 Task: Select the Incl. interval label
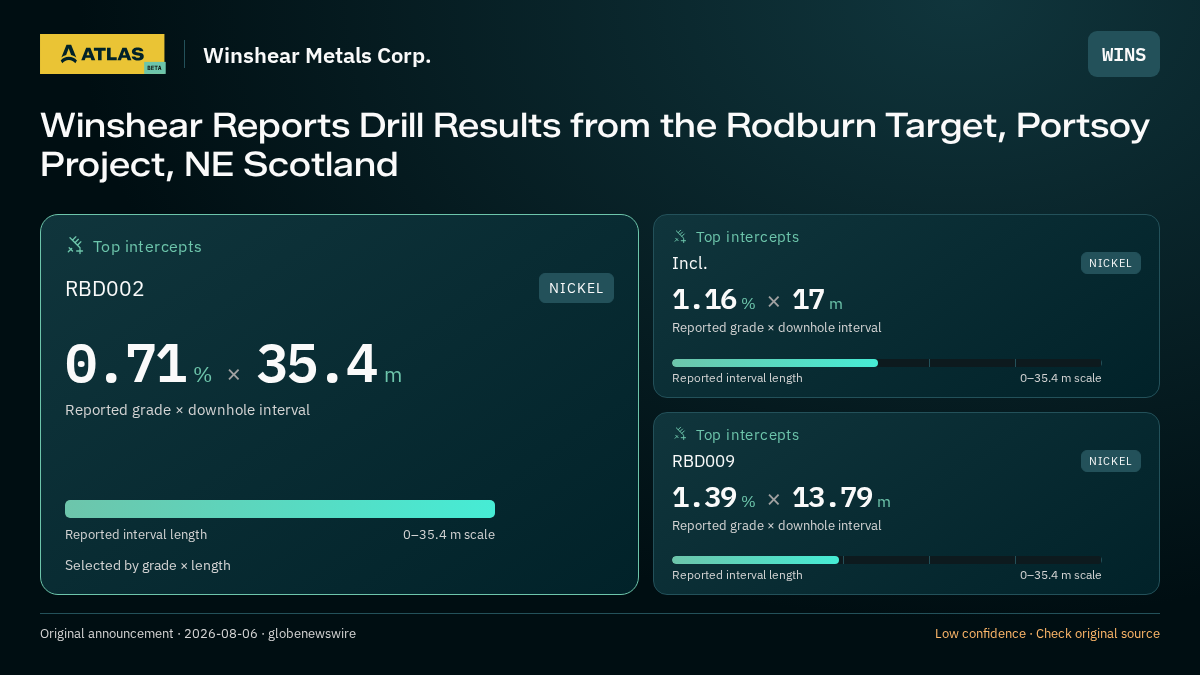tap(690, 263)
